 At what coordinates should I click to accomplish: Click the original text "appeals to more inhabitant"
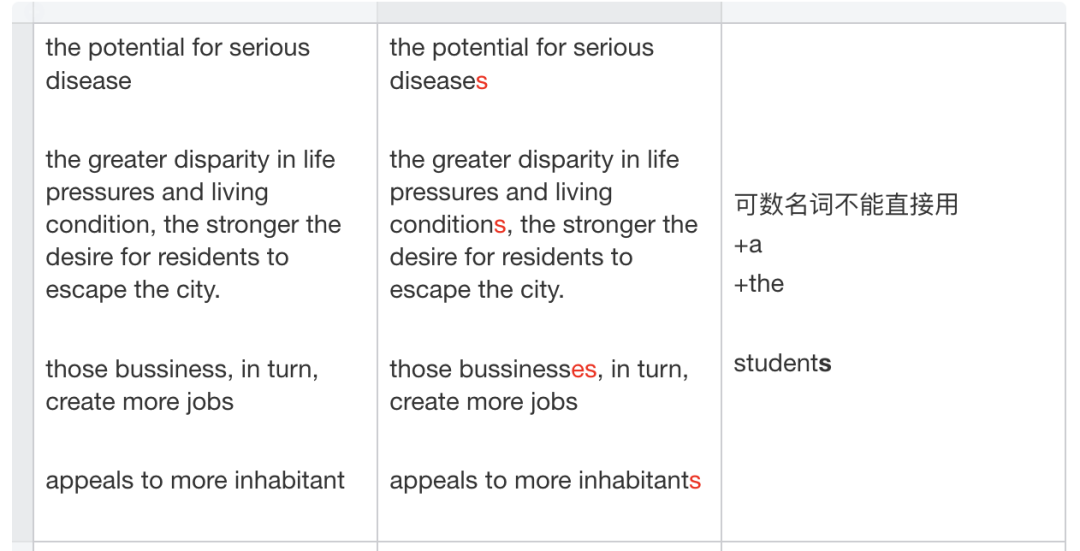click(195, 480)
